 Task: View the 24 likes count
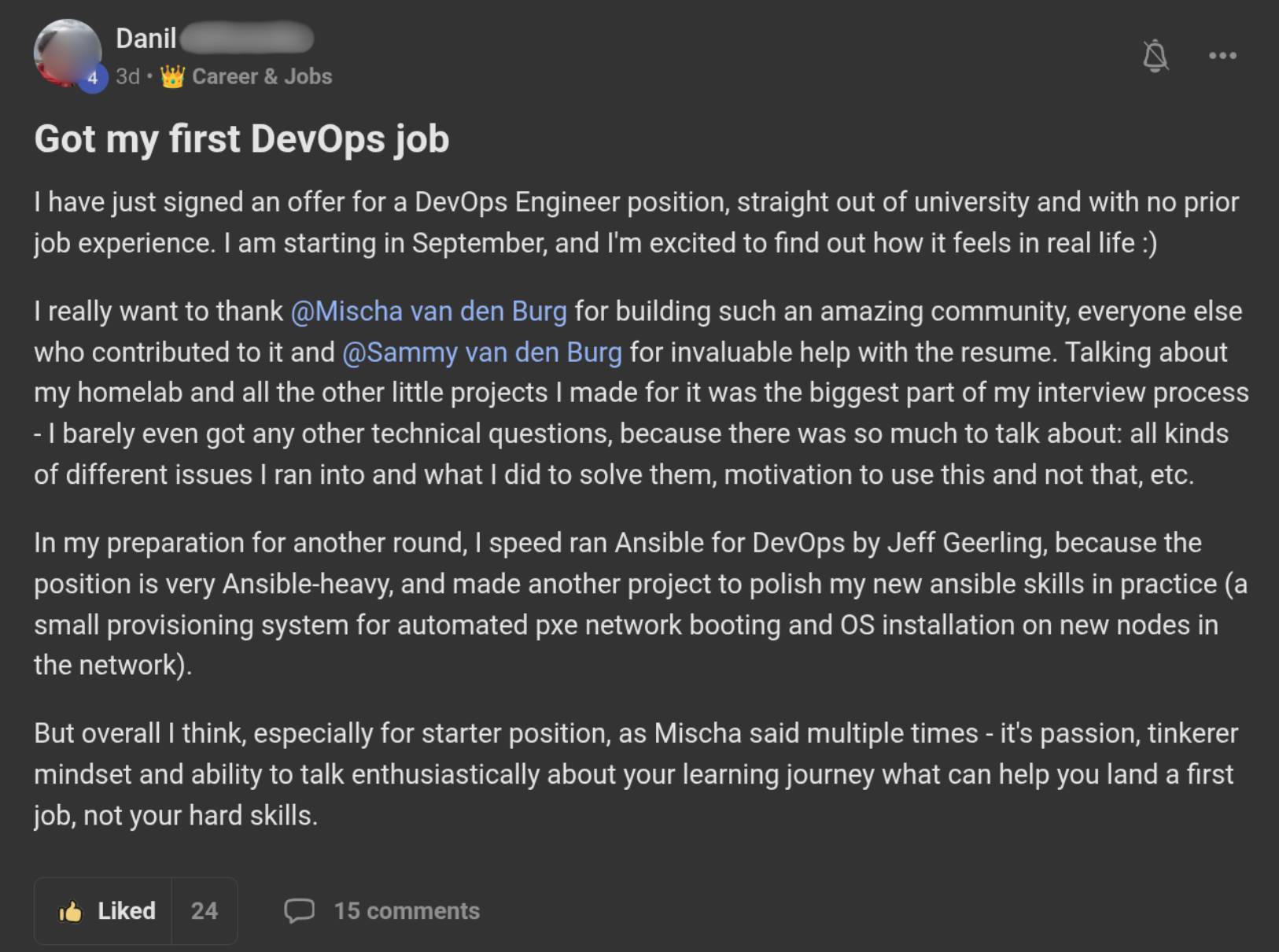tap(204, 911)
